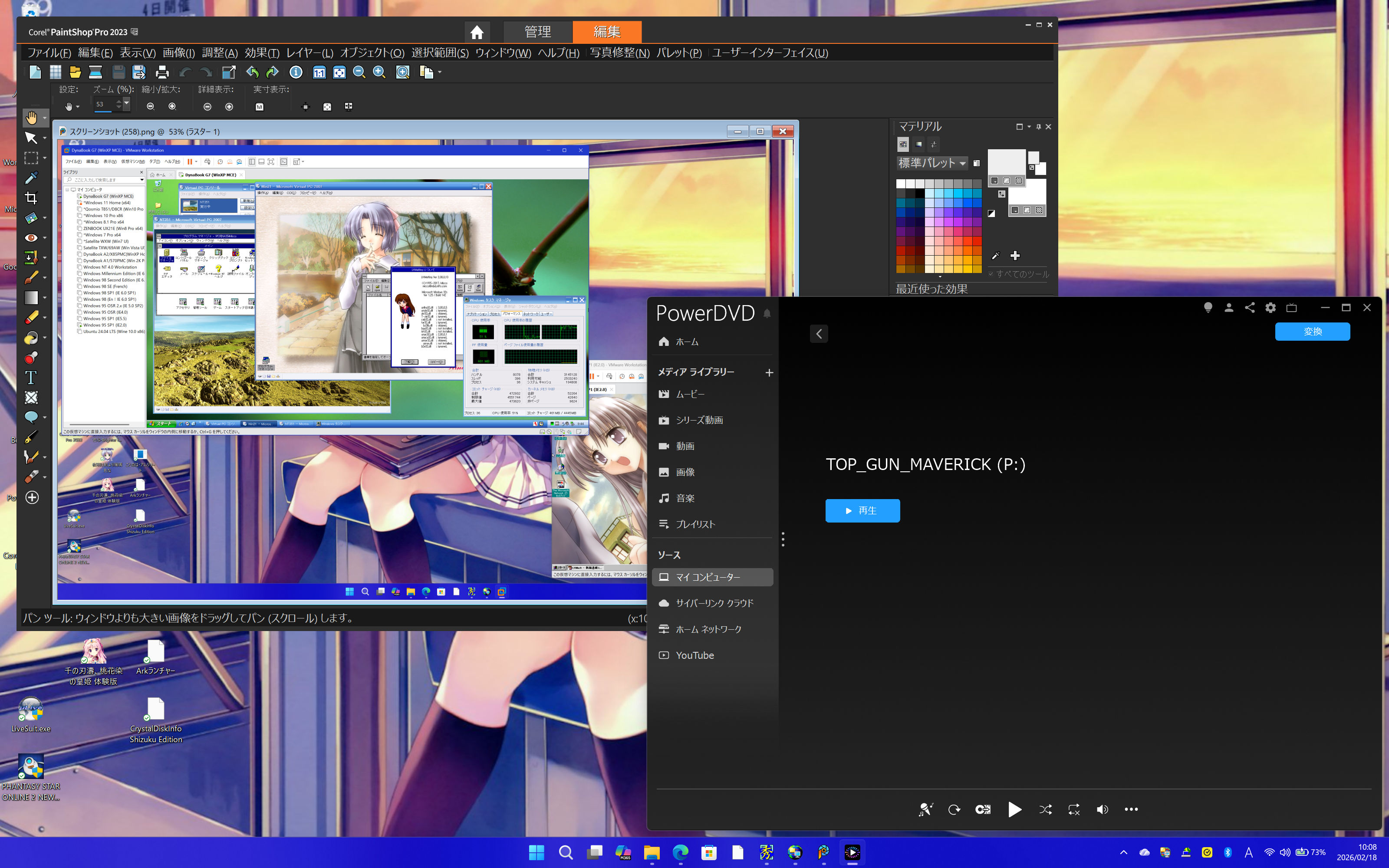Select the Dropper tool

[31, 178]
